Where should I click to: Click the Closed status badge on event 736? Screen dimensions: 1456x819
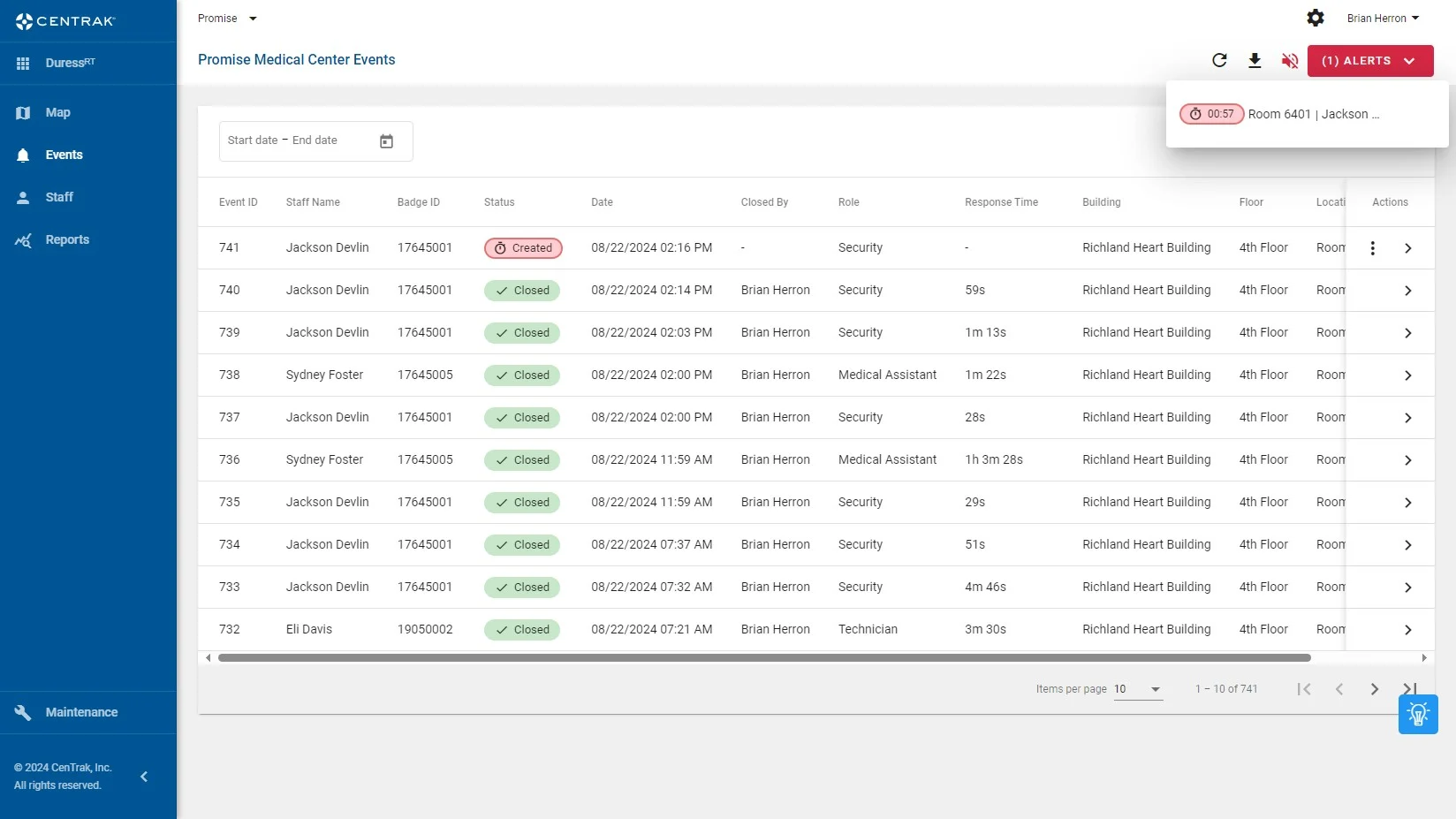522,460
